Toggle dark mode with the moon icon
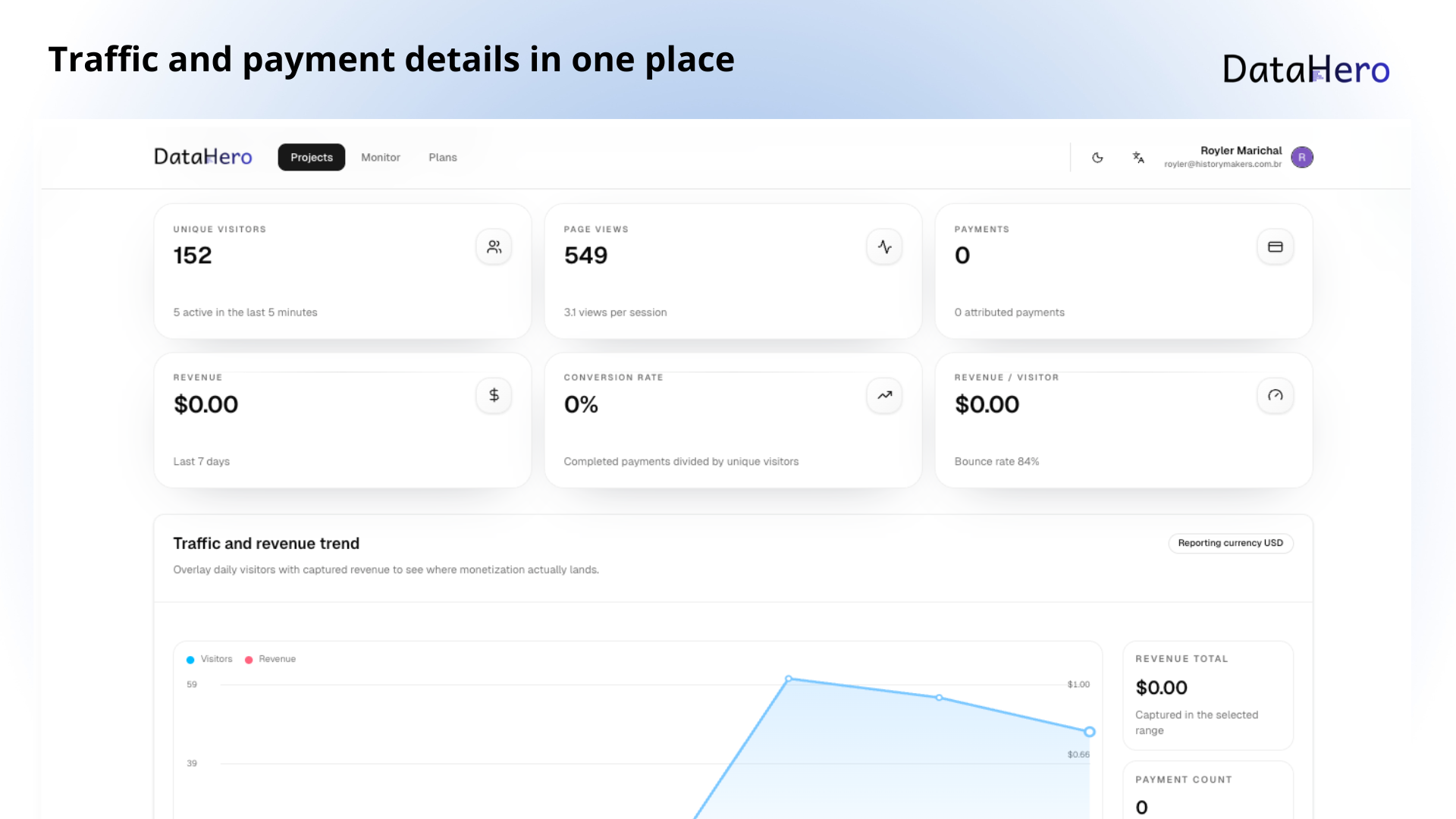The width and height of the screenshot is (1456, 819). (x=1097, y=157)
